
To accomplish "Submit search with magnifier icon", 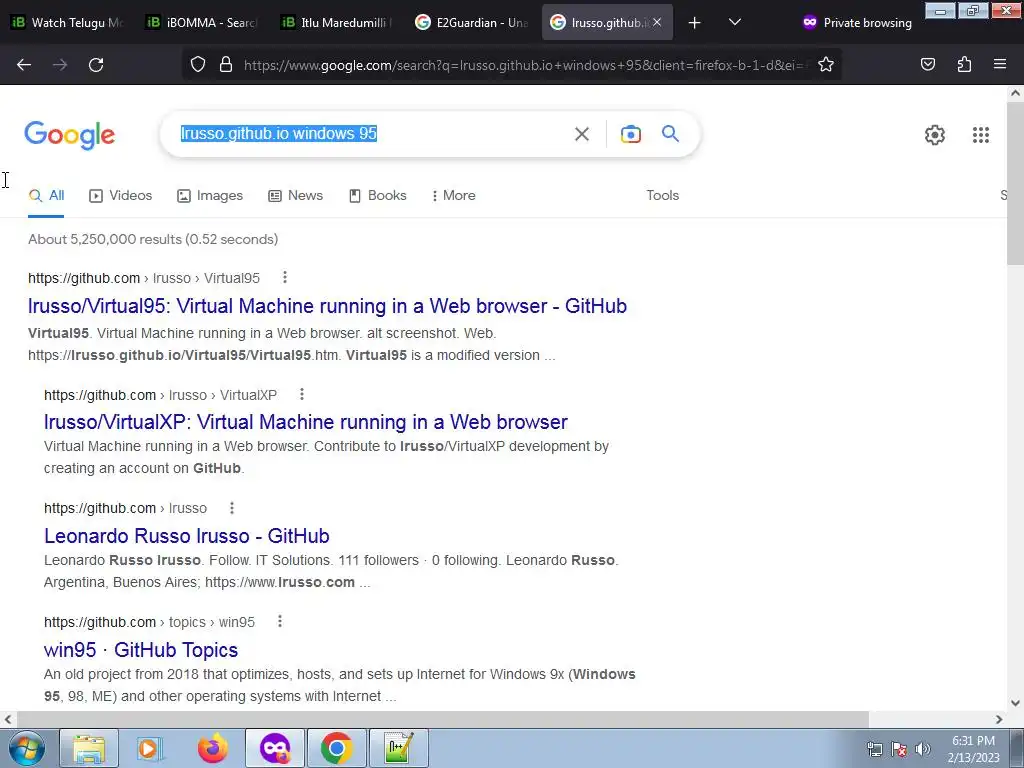I will 670,134.
